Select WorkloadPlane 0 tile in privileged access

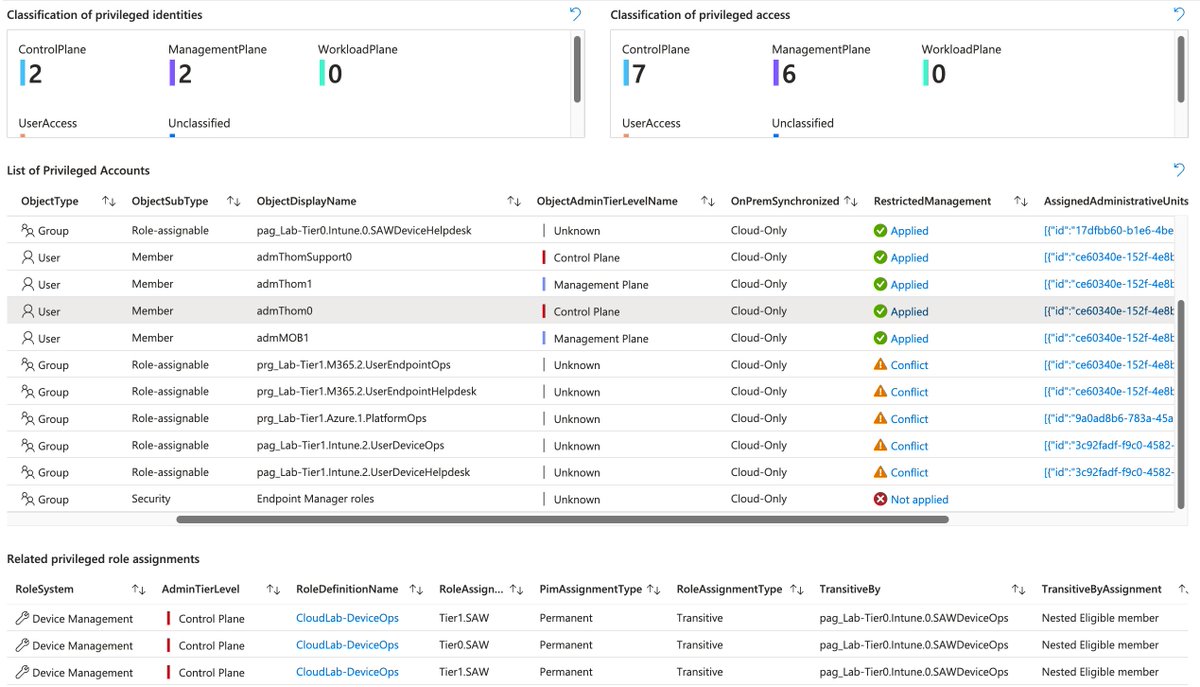click(x=961, y=65)
